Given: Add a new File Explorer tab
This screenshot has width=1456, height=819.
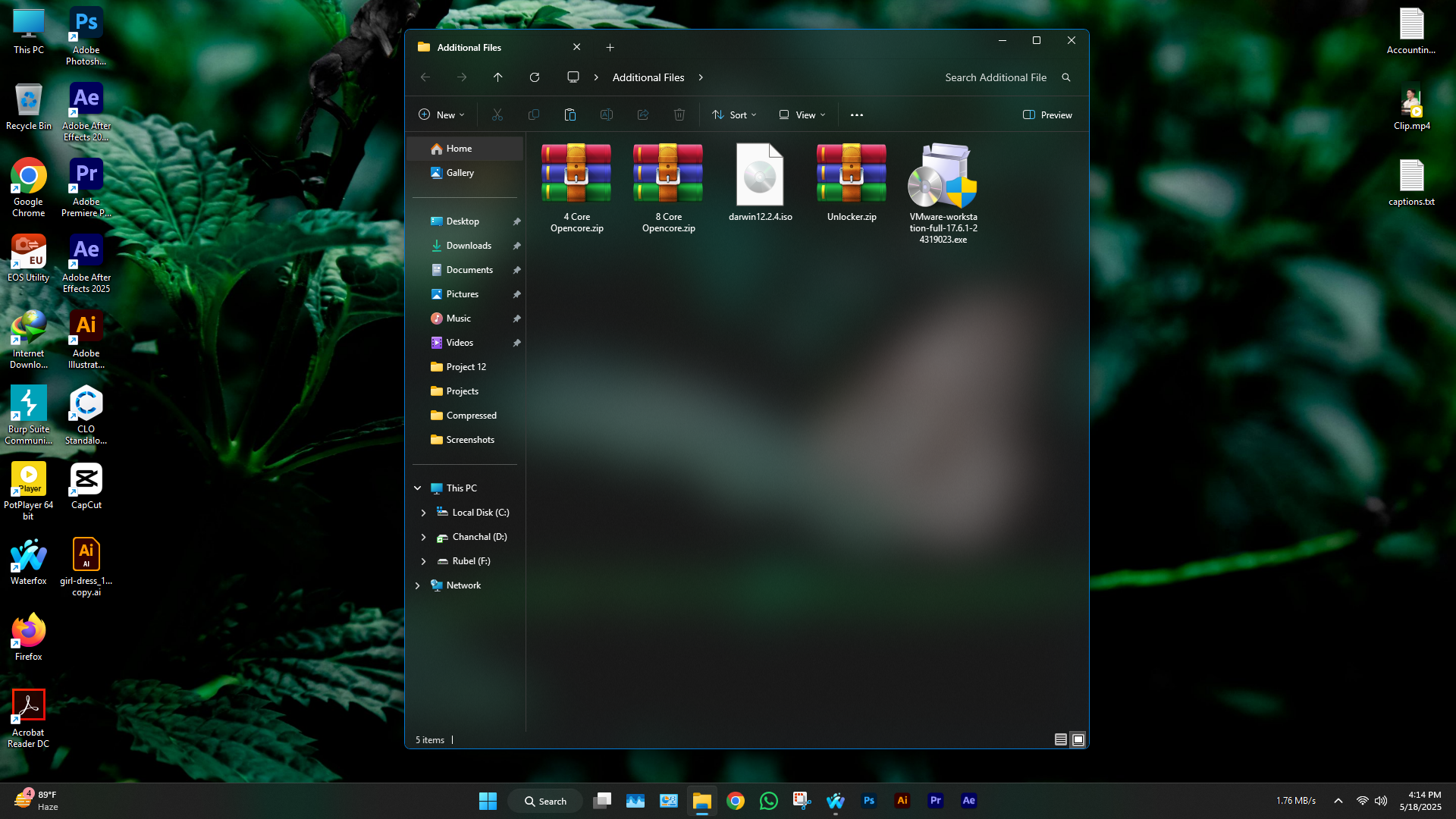Looking at the screenshot, I should (610, 47).
